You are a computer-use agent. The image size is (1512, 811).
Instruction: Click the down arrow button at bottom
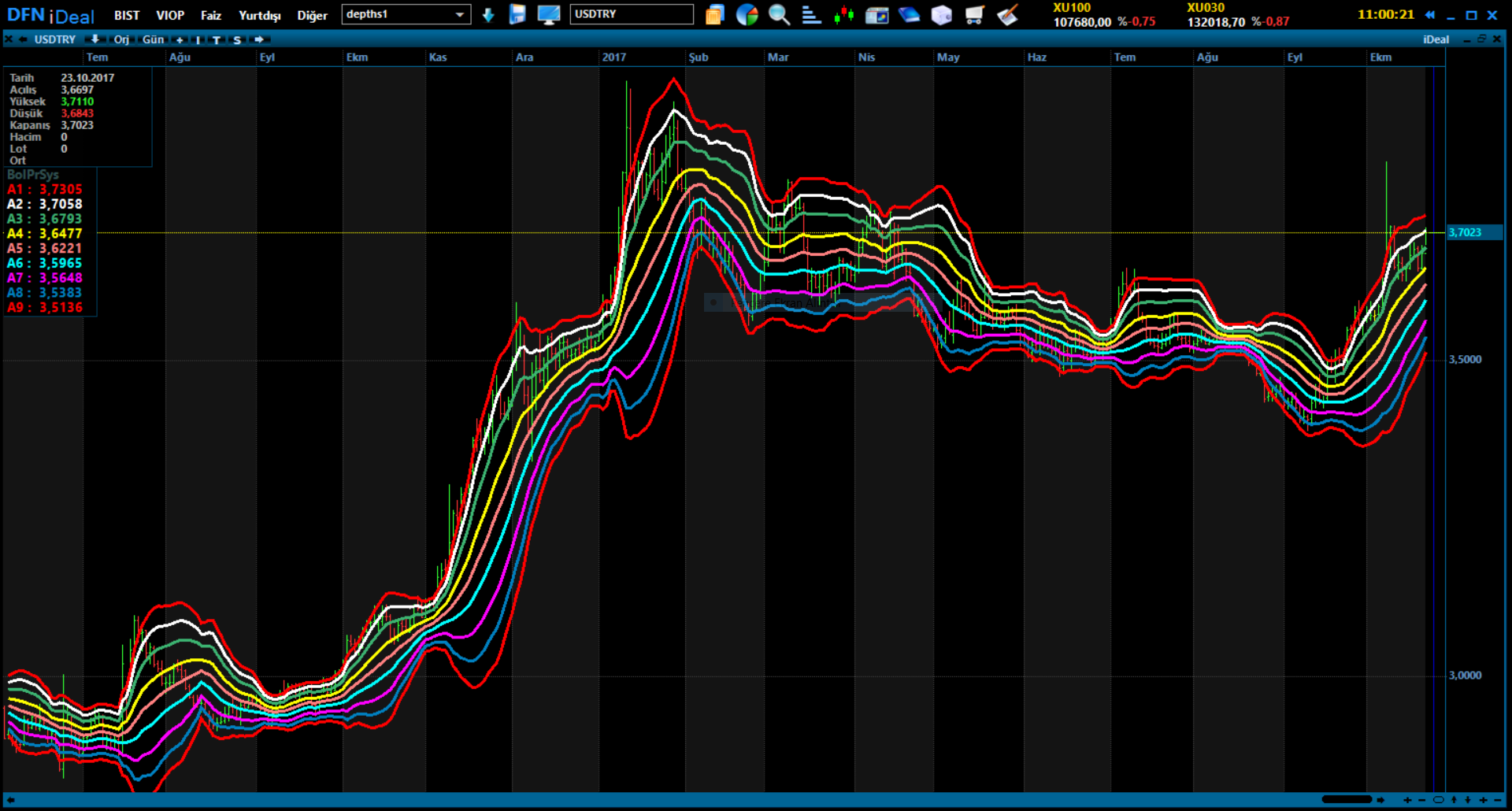tap(1468, 800)
